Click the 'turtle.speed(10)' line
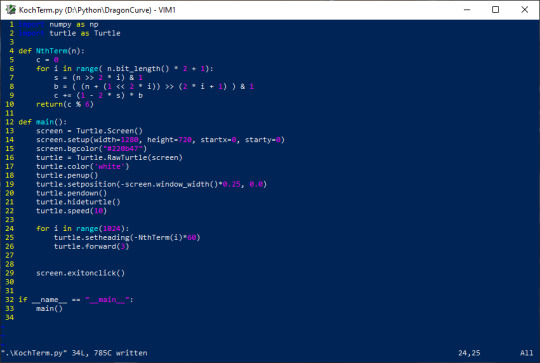The height and width of the screenshot is (363, 540). (71, 211)
